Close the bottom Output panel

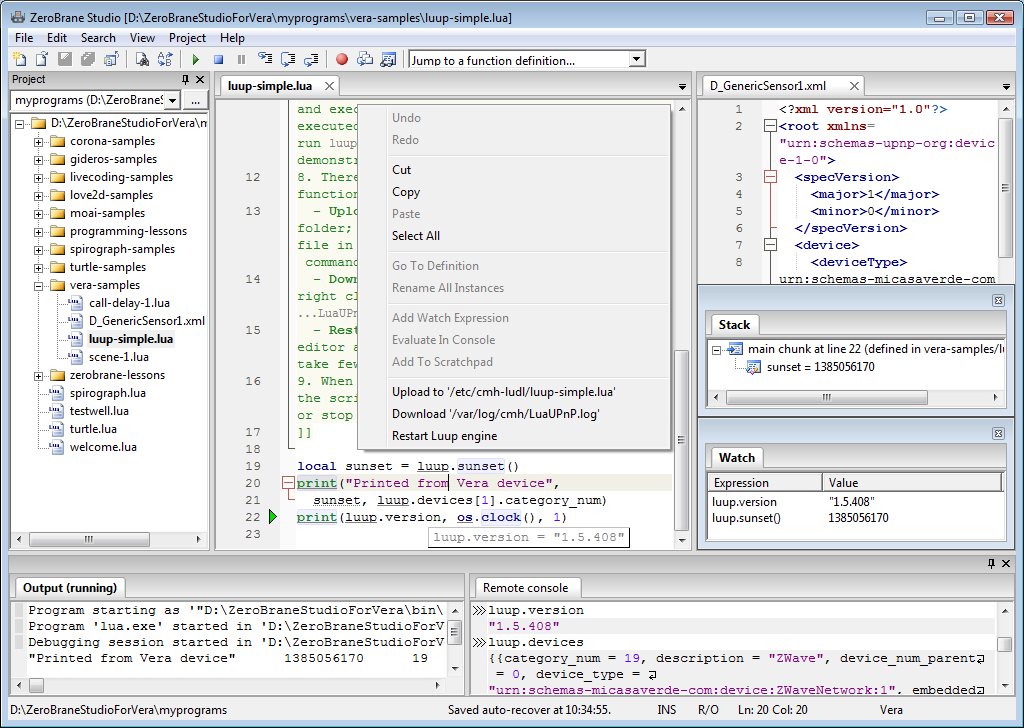point(1006,563)
